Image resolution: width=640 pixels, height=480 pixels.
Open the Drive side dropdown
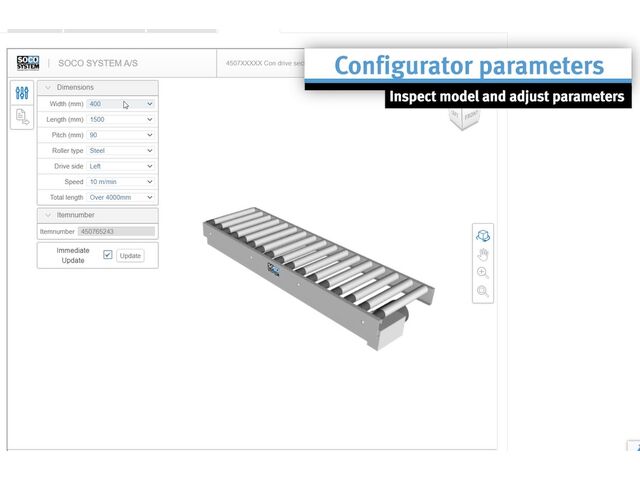(x=121, y=166)
